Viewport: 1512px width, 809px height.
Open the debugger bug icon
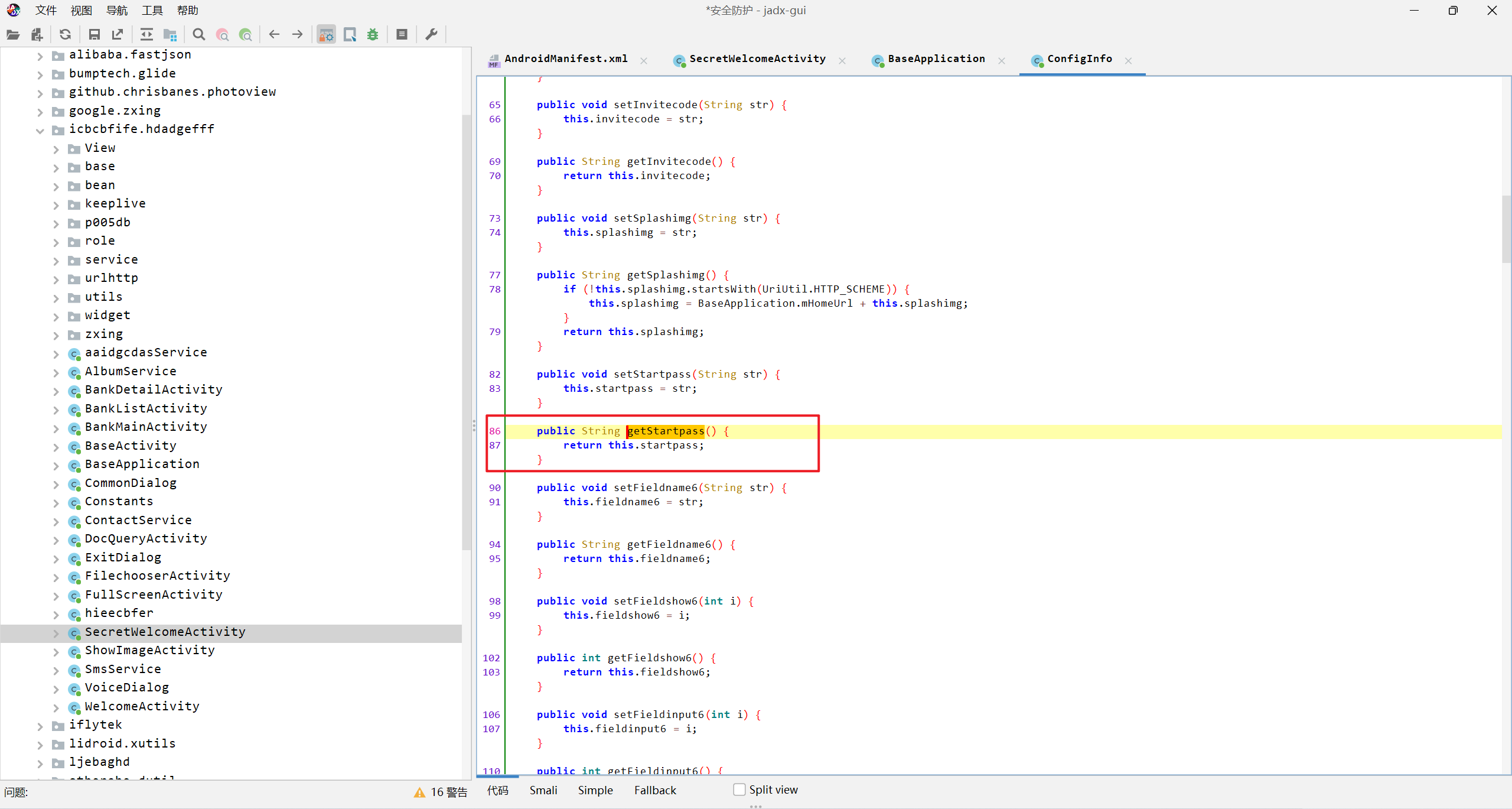tap(373, 34)
